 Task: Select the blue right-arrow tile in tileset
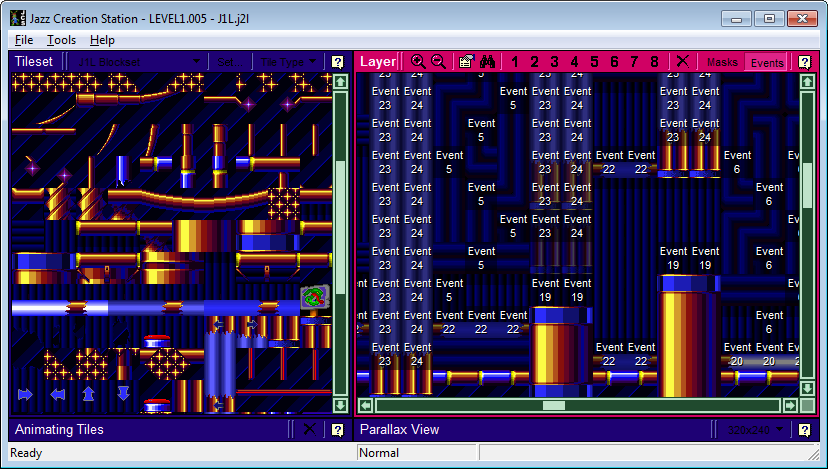(x=25, y=394)
